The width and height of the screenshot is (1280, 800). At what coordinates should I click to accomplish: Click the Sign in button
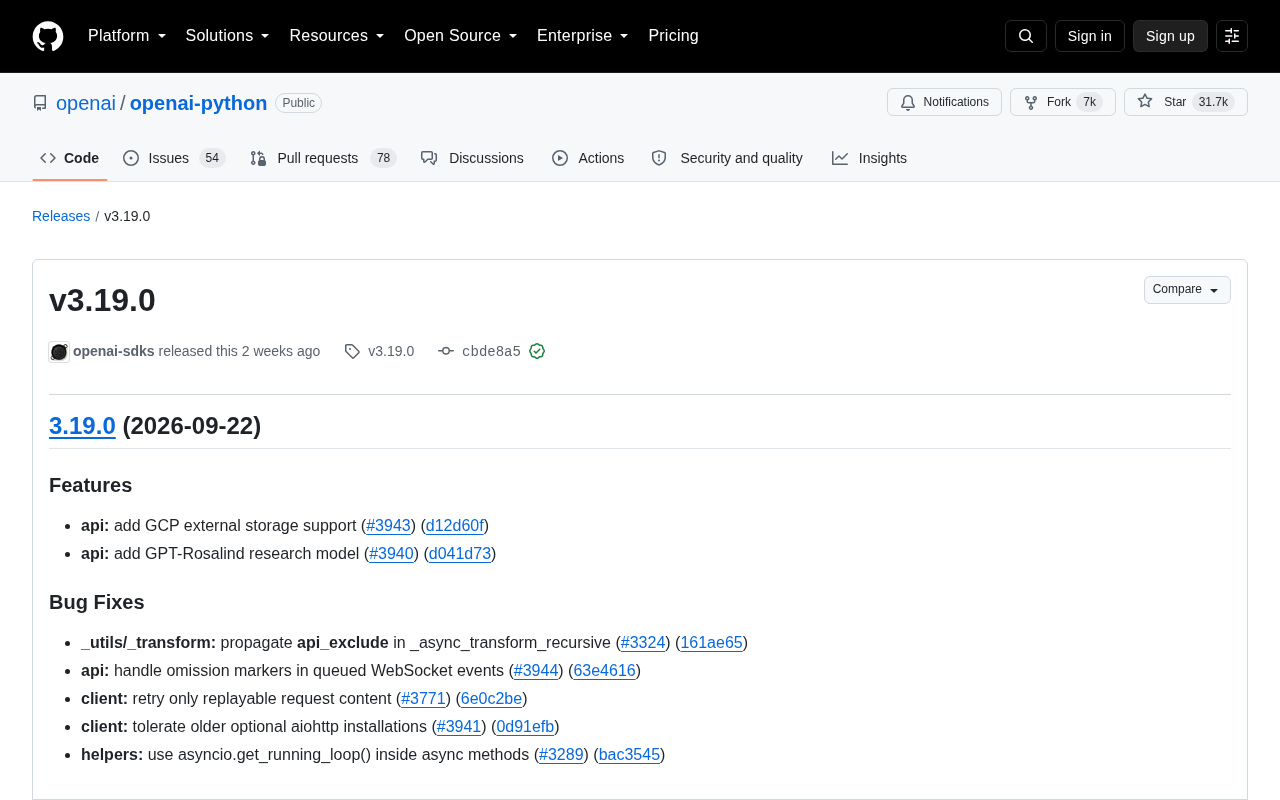click(1090, 36)
